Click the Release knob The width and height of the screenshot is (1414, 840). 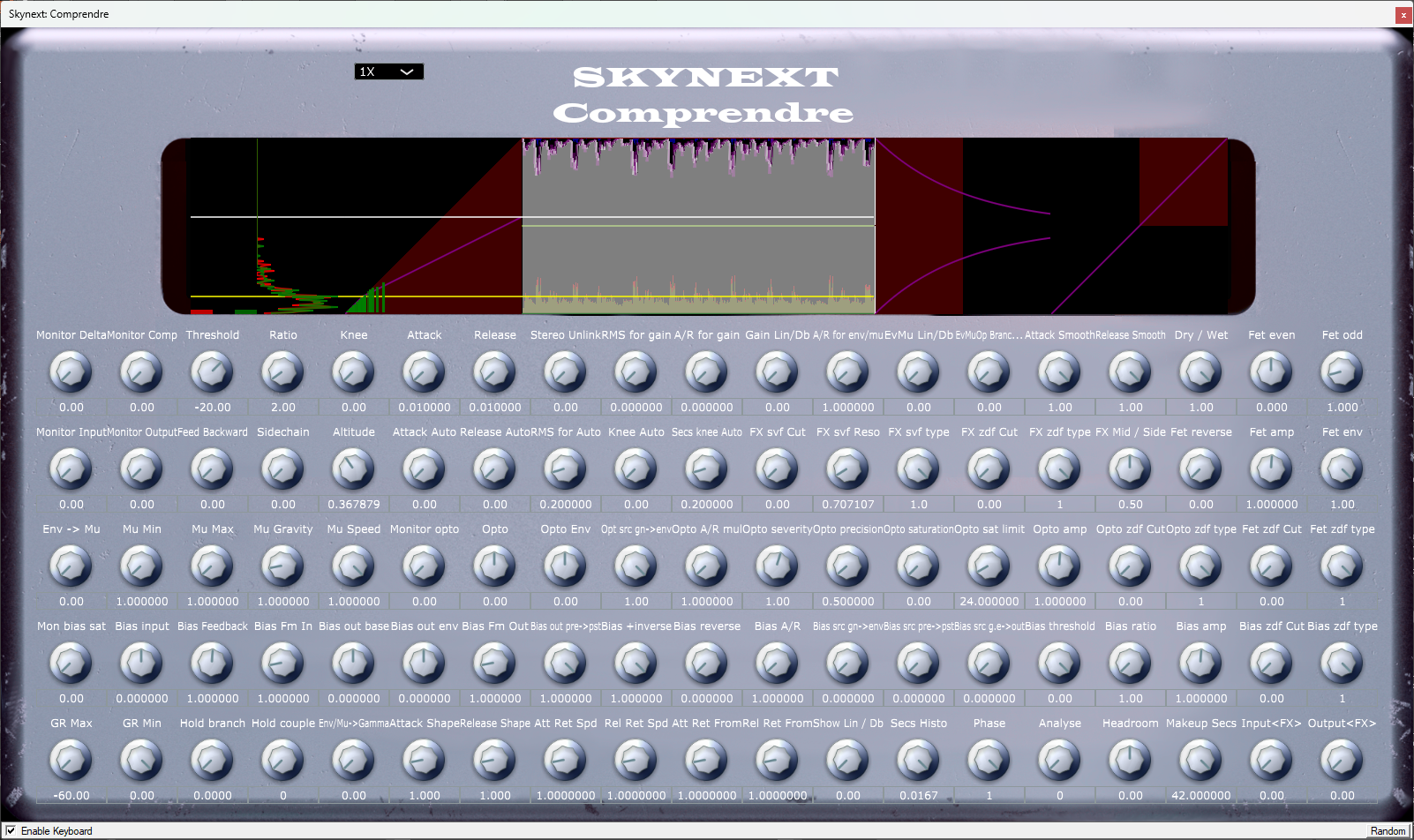[x=494, y=371]
